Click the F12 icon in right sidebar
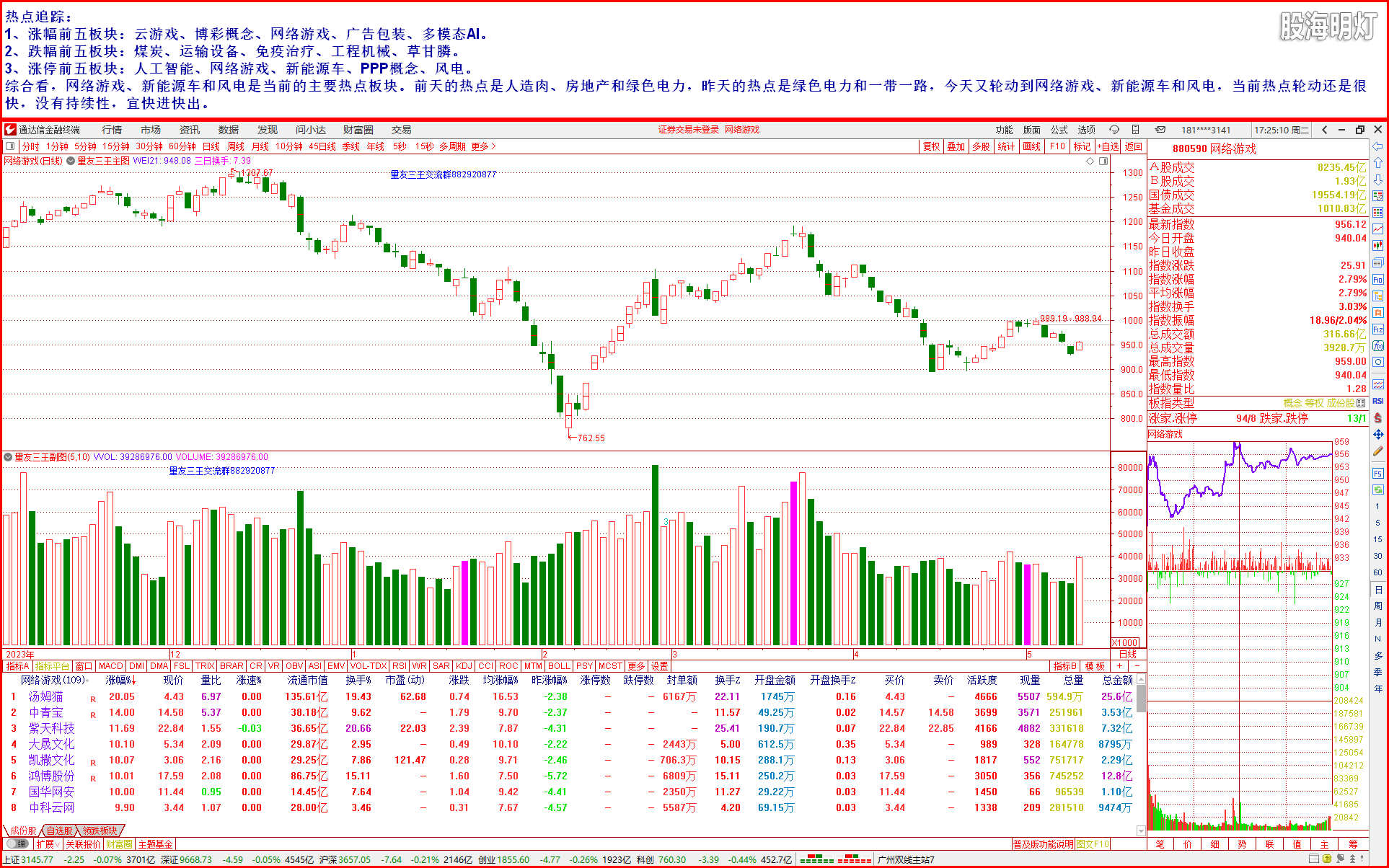 1377,329
